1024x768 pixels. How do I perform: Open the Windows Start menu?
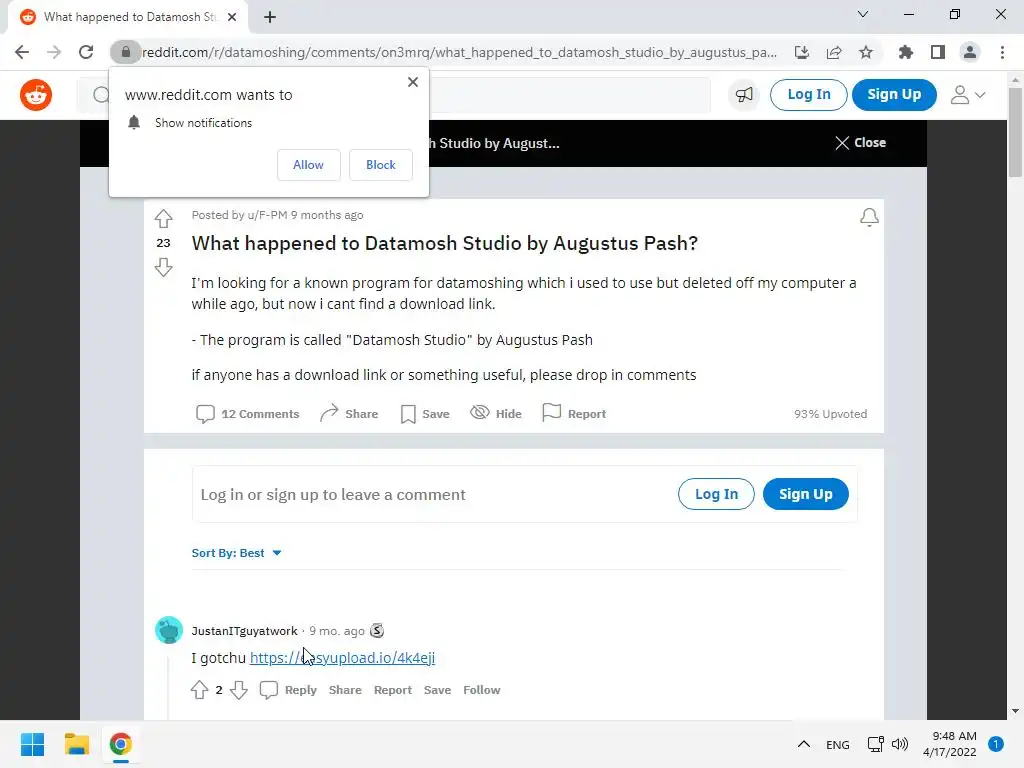coord(32,744)
